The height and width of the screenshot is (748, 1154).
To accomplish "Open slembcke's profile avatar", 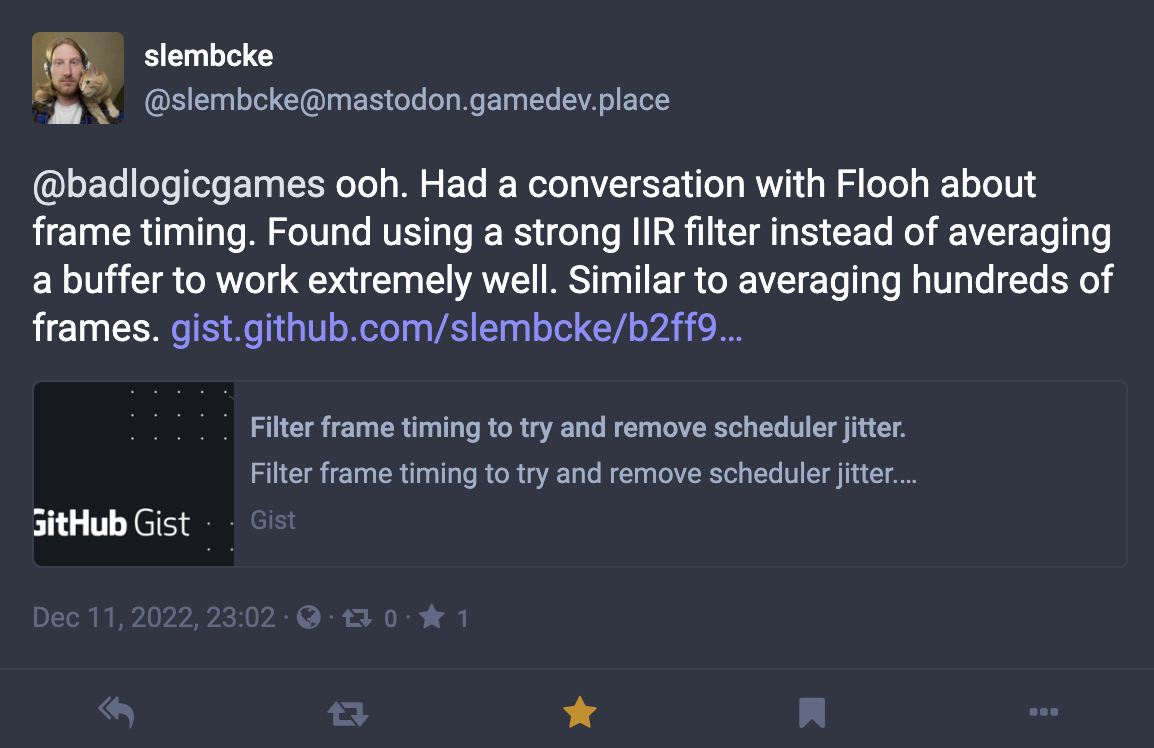I will coord(78,77).
